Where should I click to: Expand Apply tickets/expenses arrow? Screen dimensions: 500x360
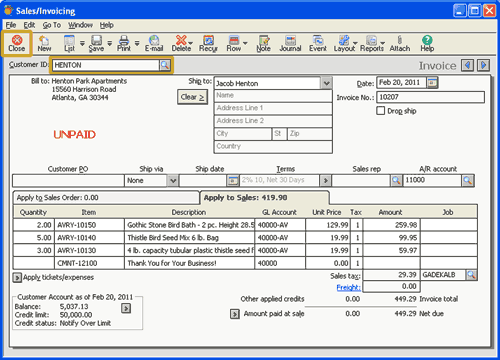click(x=17, y=277)
